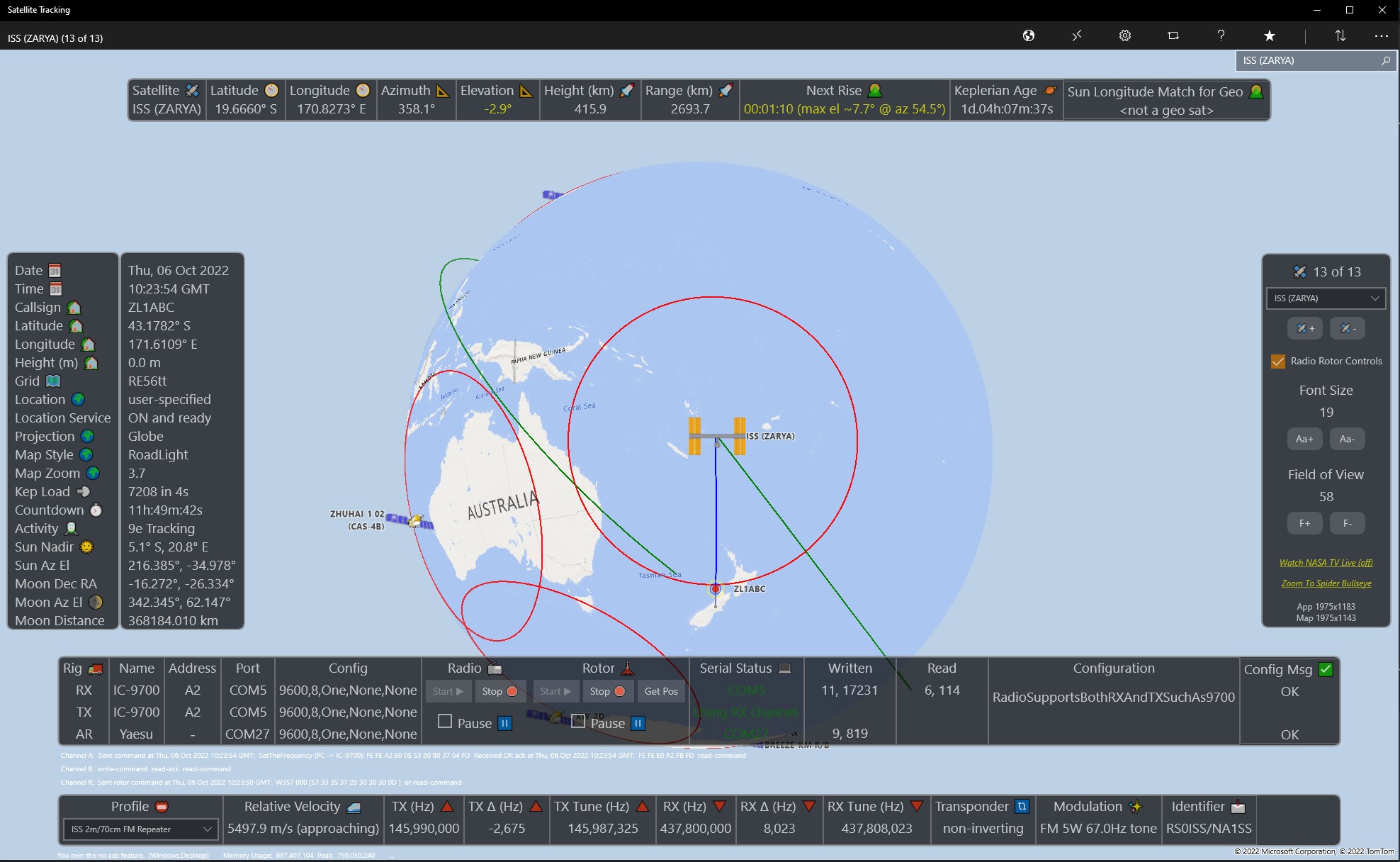Click inside the satellite search field

pyautogui.click(x=1311, y=61)
